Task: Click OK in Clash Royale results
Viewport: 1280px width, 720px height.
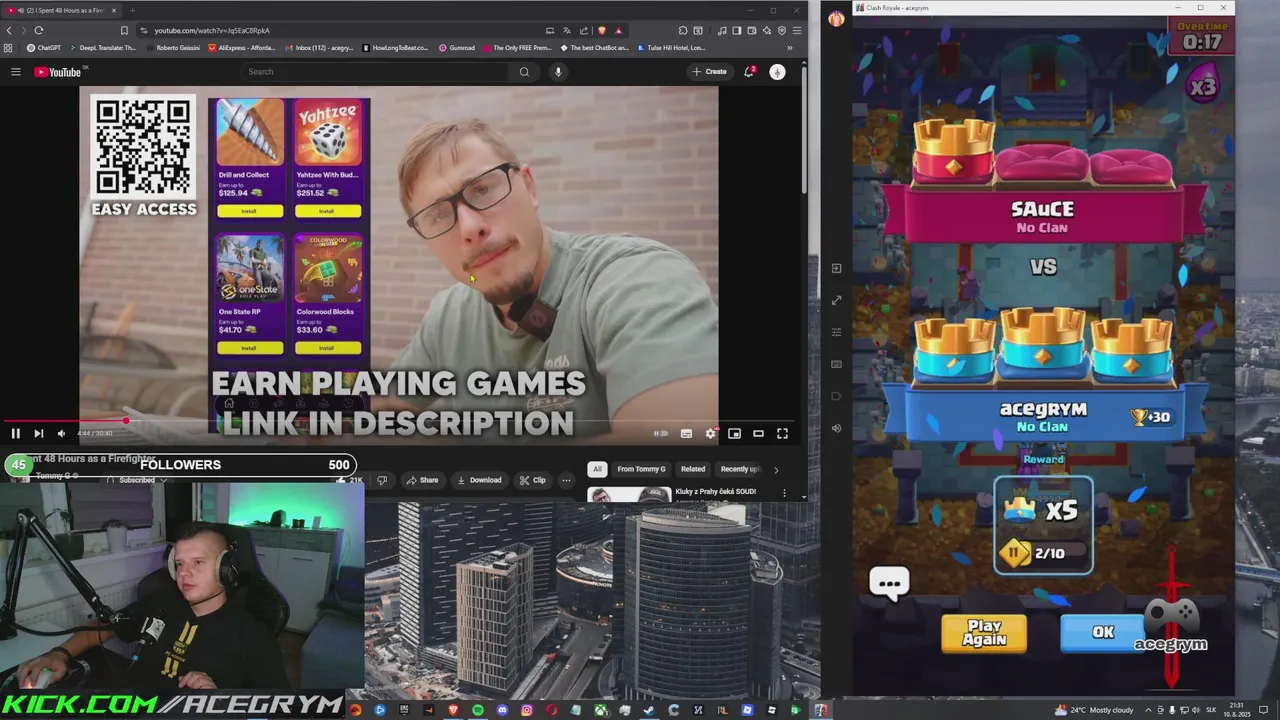Action: tap(1103, 632)
